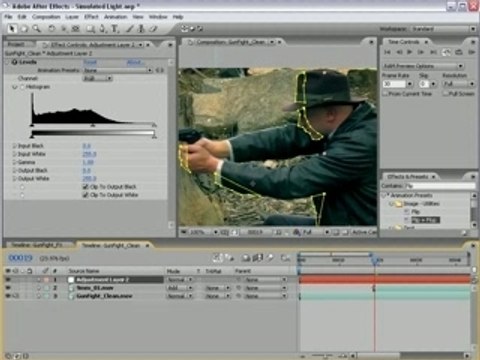Open the Channel dropdown
Screen dimensions: 480x360
click(97, 78)
